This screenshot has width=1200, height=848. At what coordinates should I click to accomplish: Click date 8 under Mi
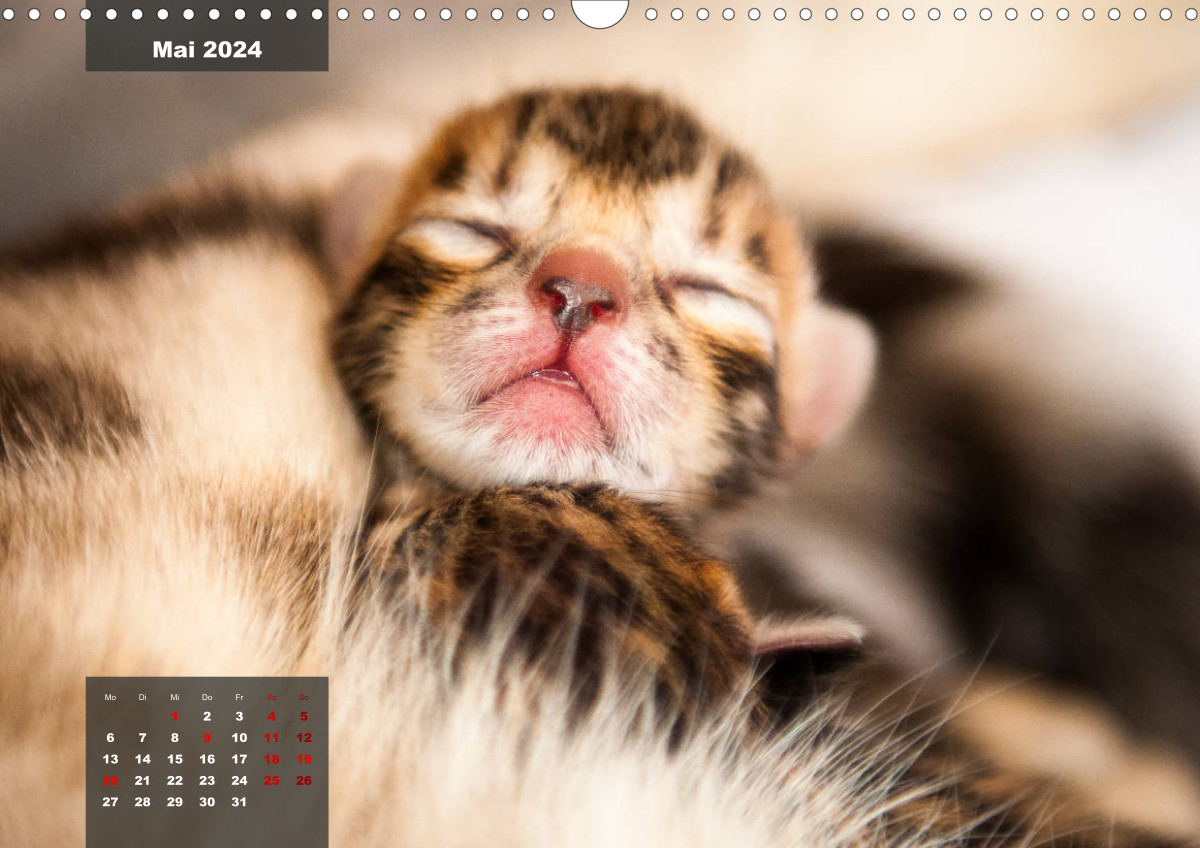coord(175,738)
